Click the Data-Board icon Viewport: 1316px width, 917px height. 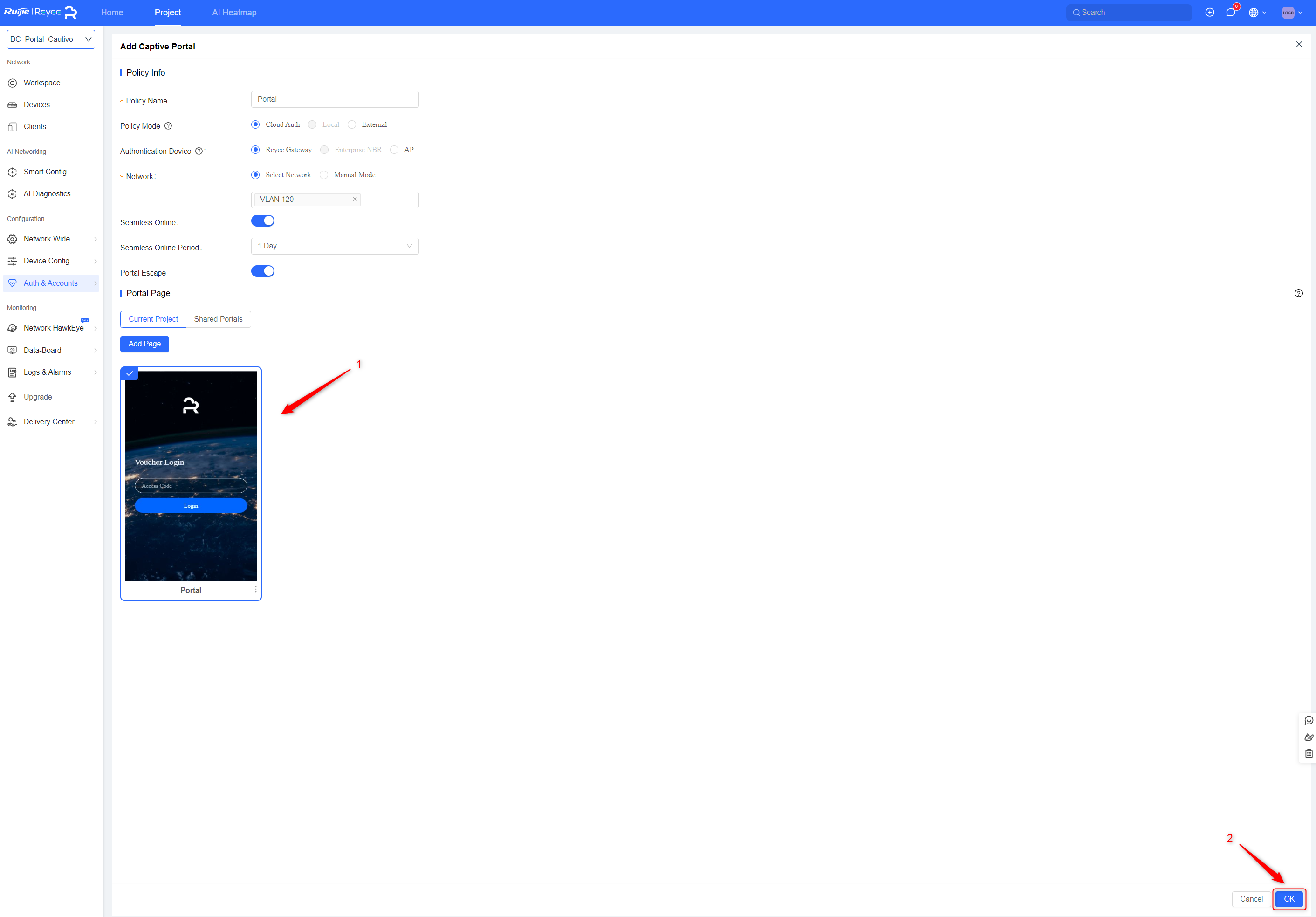(12, 351)
